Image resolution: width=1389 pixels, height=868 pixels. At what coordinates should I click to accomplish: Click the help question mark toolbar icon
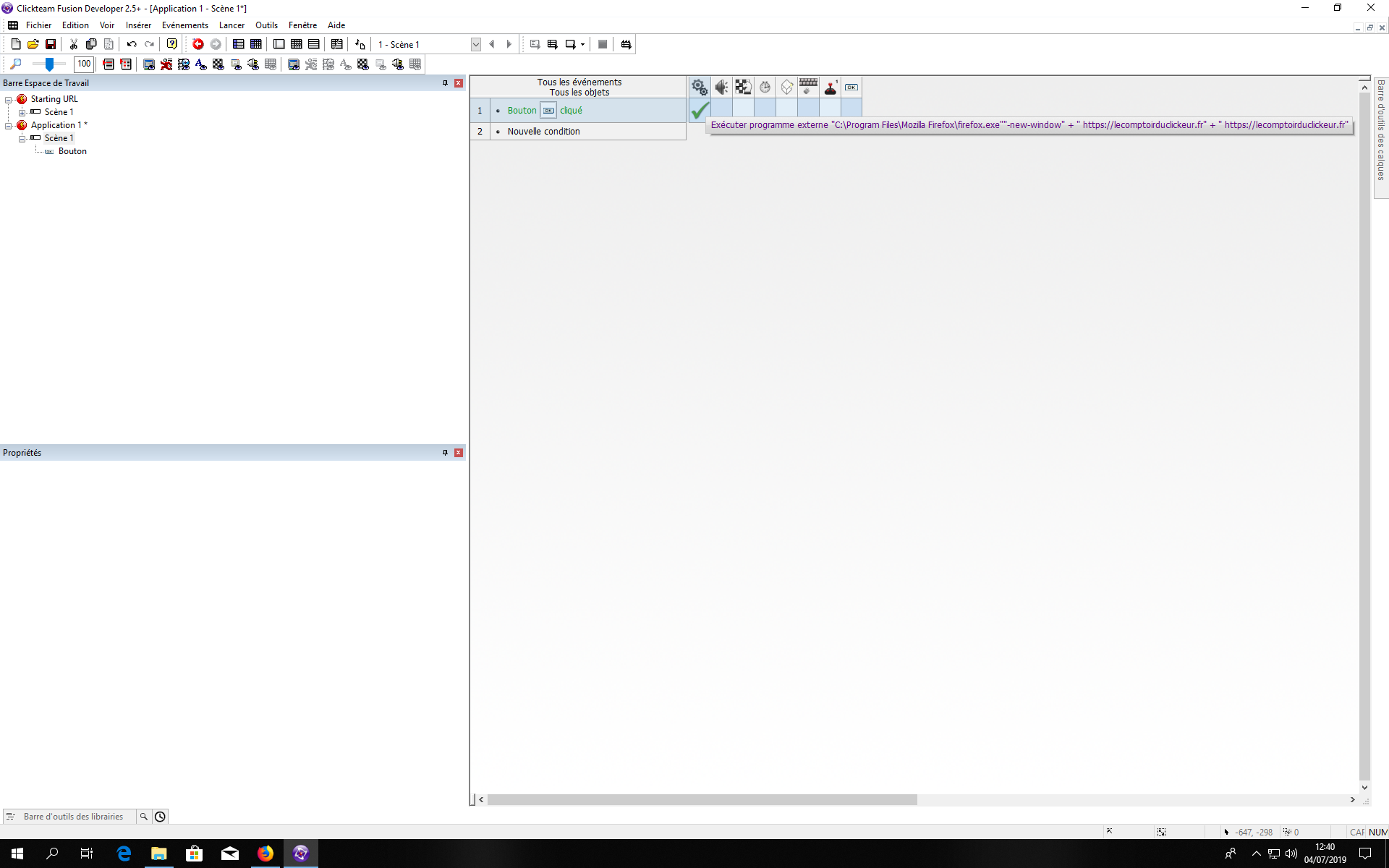(x=171, y=44)
